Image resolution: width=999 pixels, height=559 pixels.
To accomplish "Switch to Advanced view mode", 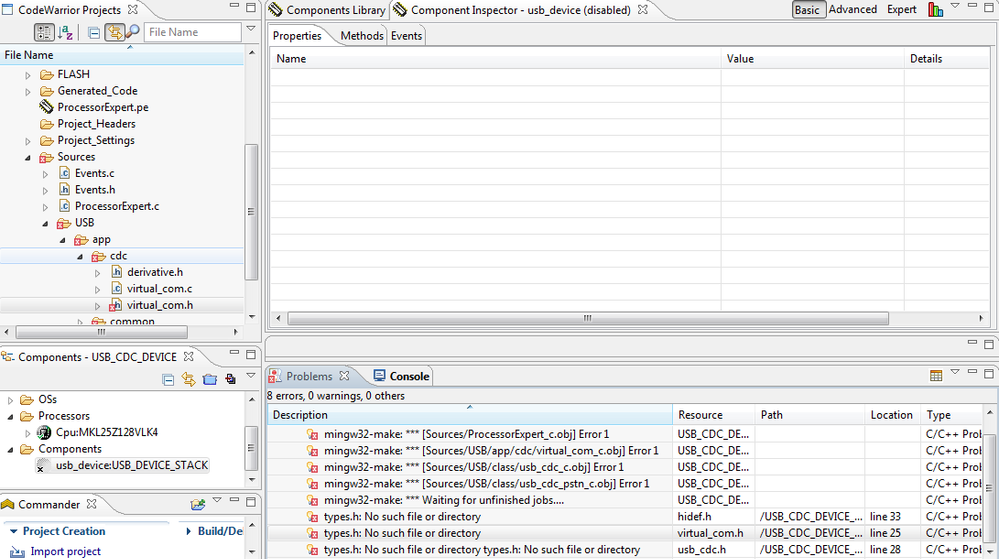I will click(852, 10).
